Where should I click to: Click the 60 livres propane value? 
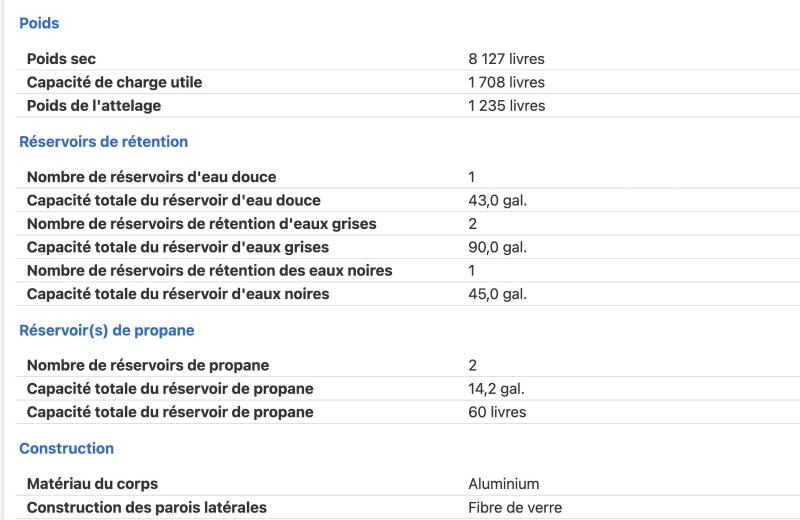coord(497,412)
